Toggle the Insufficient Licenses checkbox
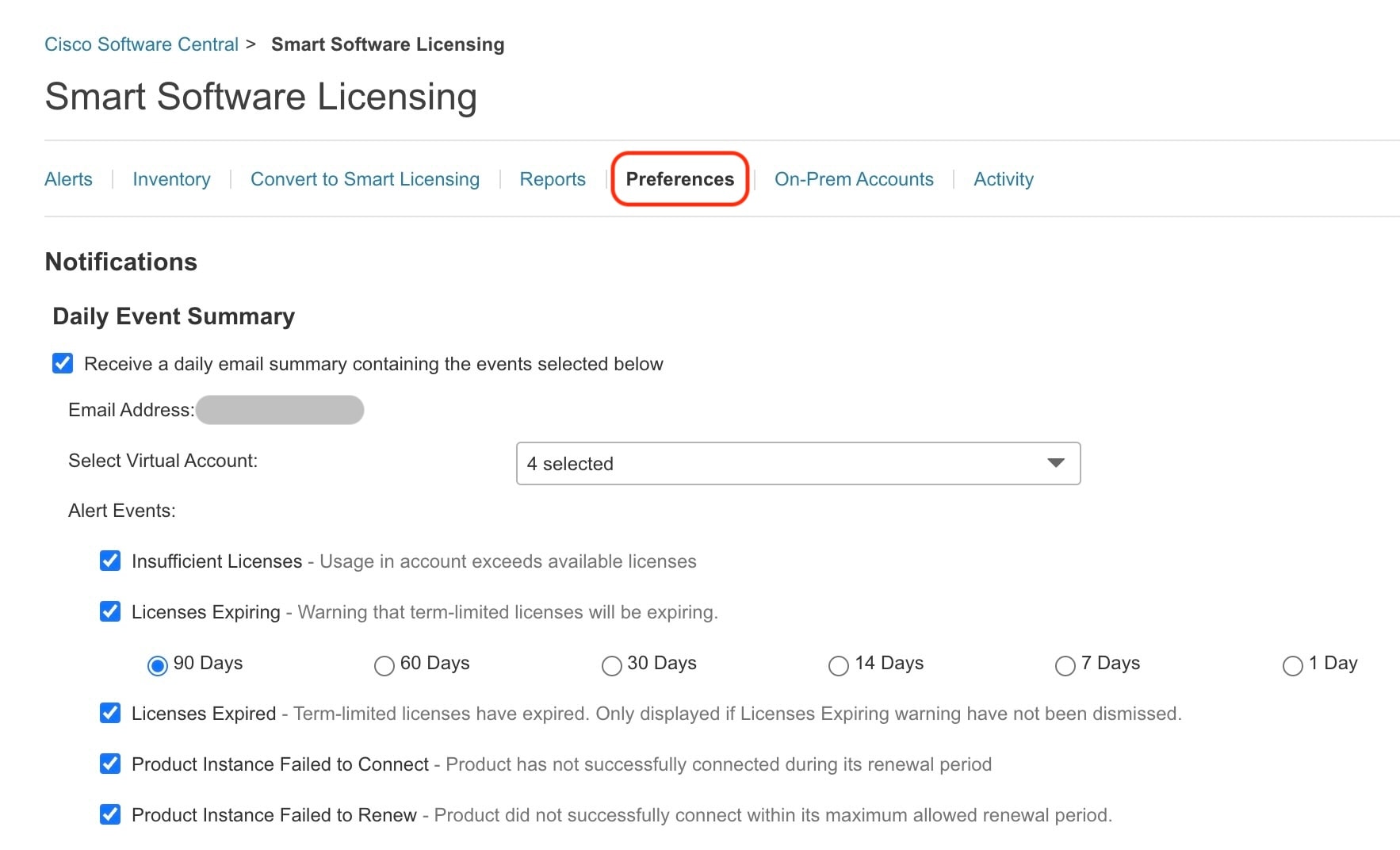Image resolution: width=1400 pixels, height=850 pixels. point(110,561)
